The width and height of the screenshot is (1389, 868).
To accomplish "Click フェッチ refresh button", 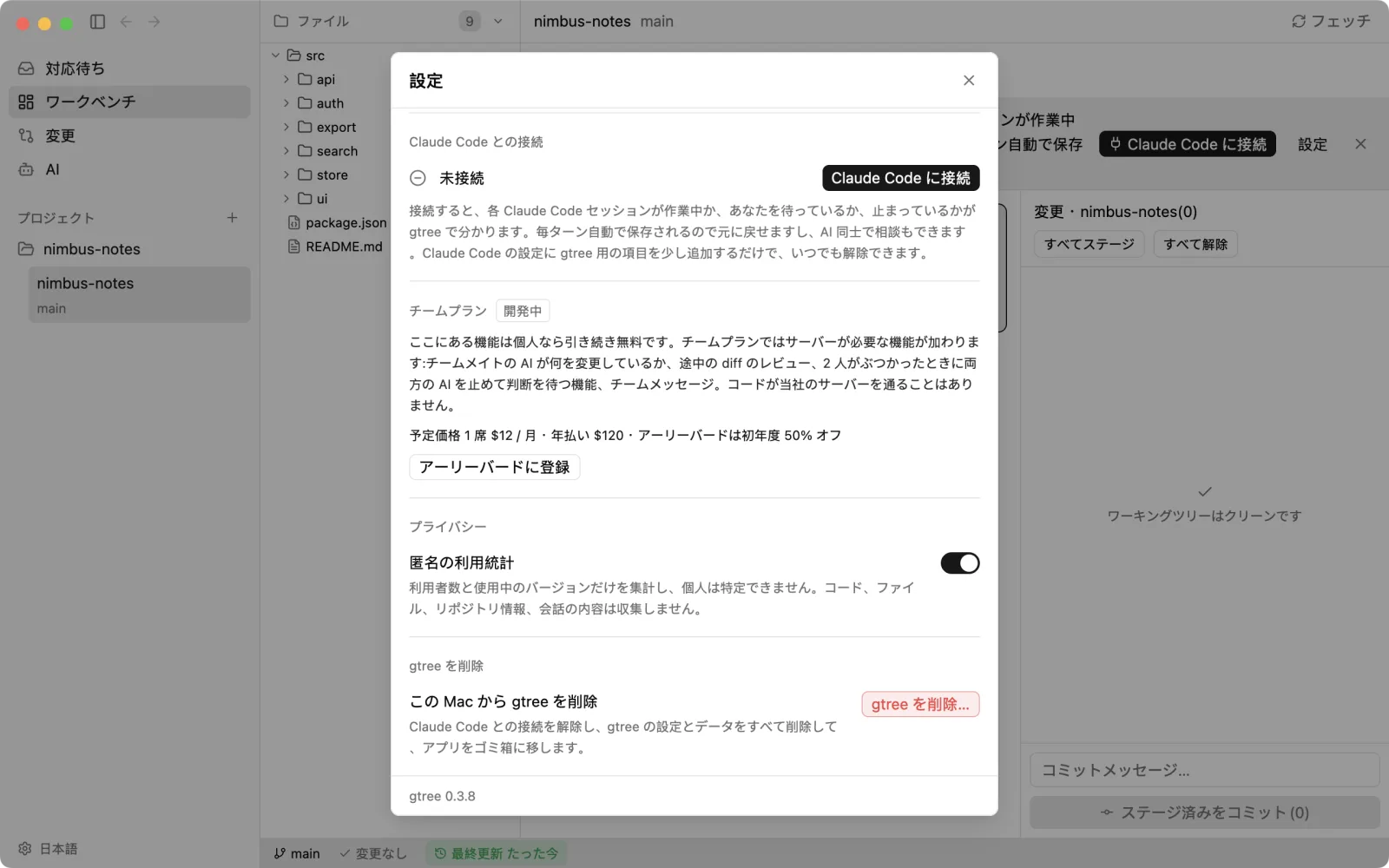I will pos(1331,22).
